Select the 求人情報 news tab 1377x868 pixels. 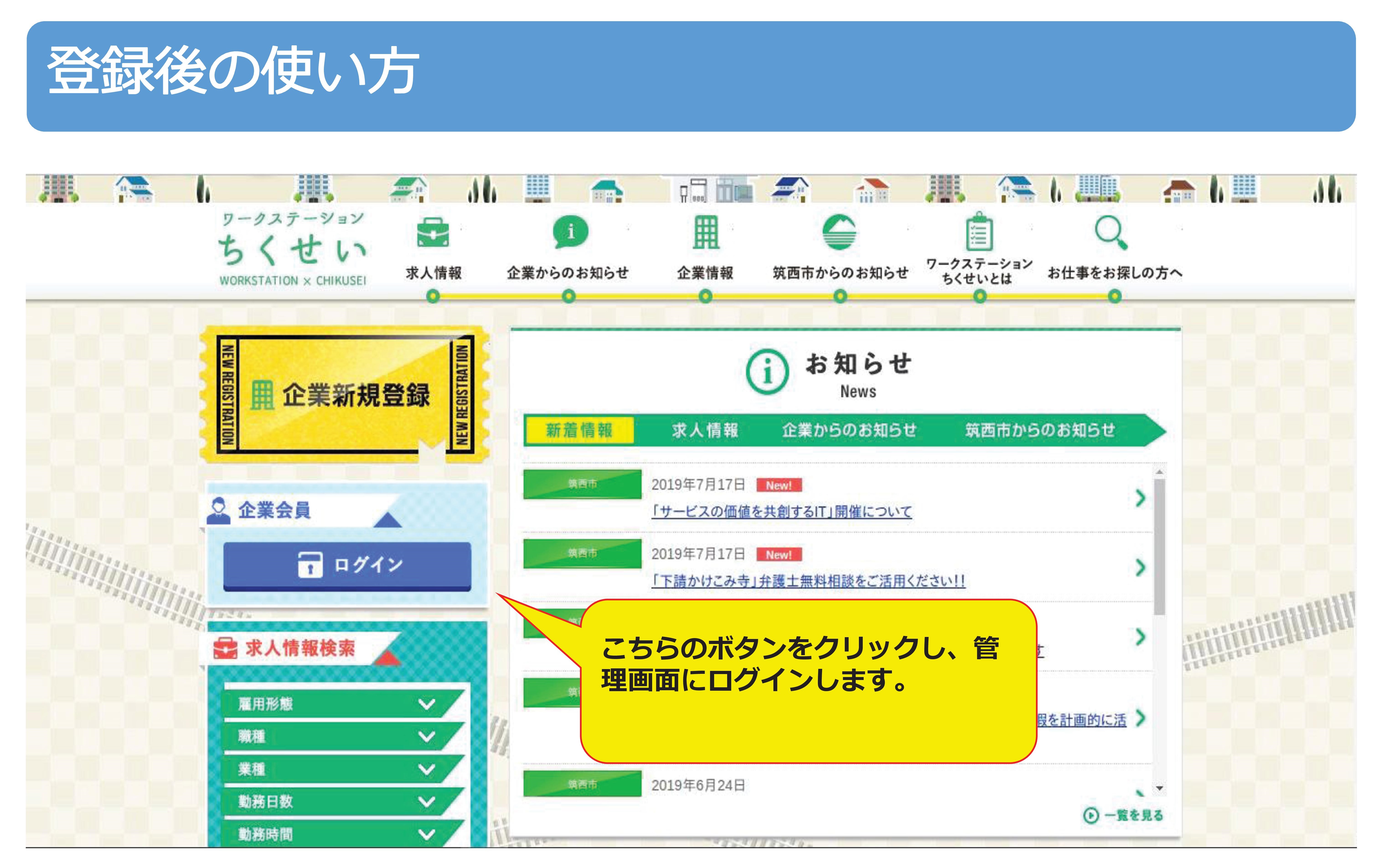point(705,430)
